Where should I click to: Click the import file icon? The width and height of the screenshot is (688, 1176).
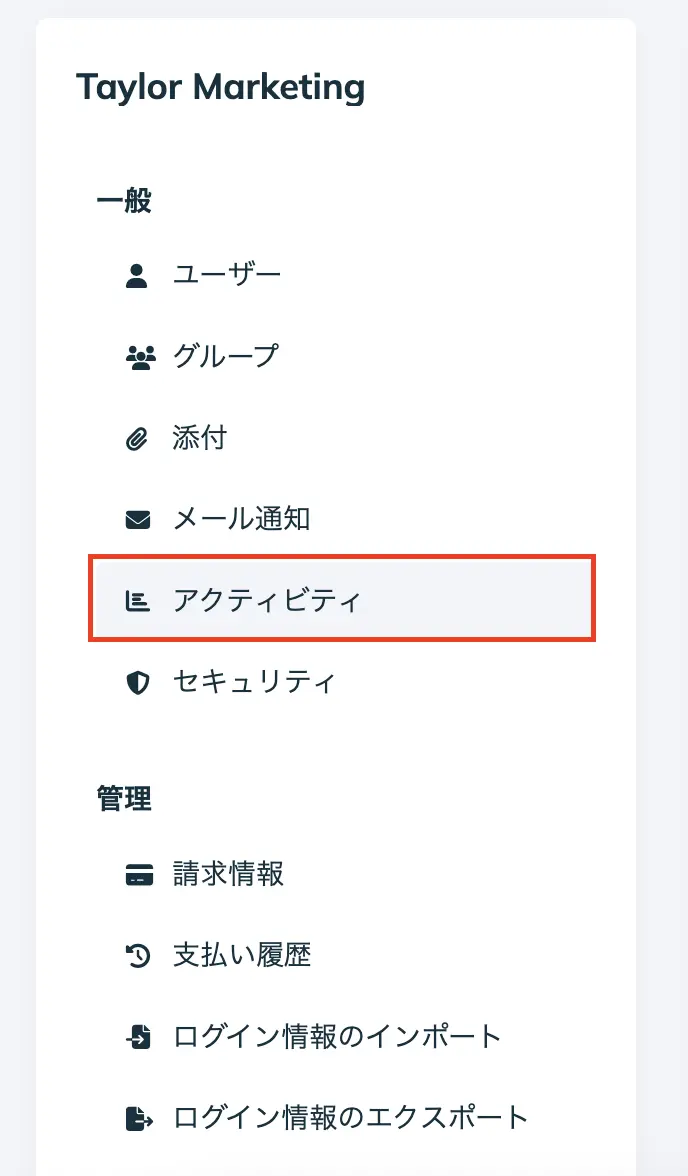[138, 1037]
